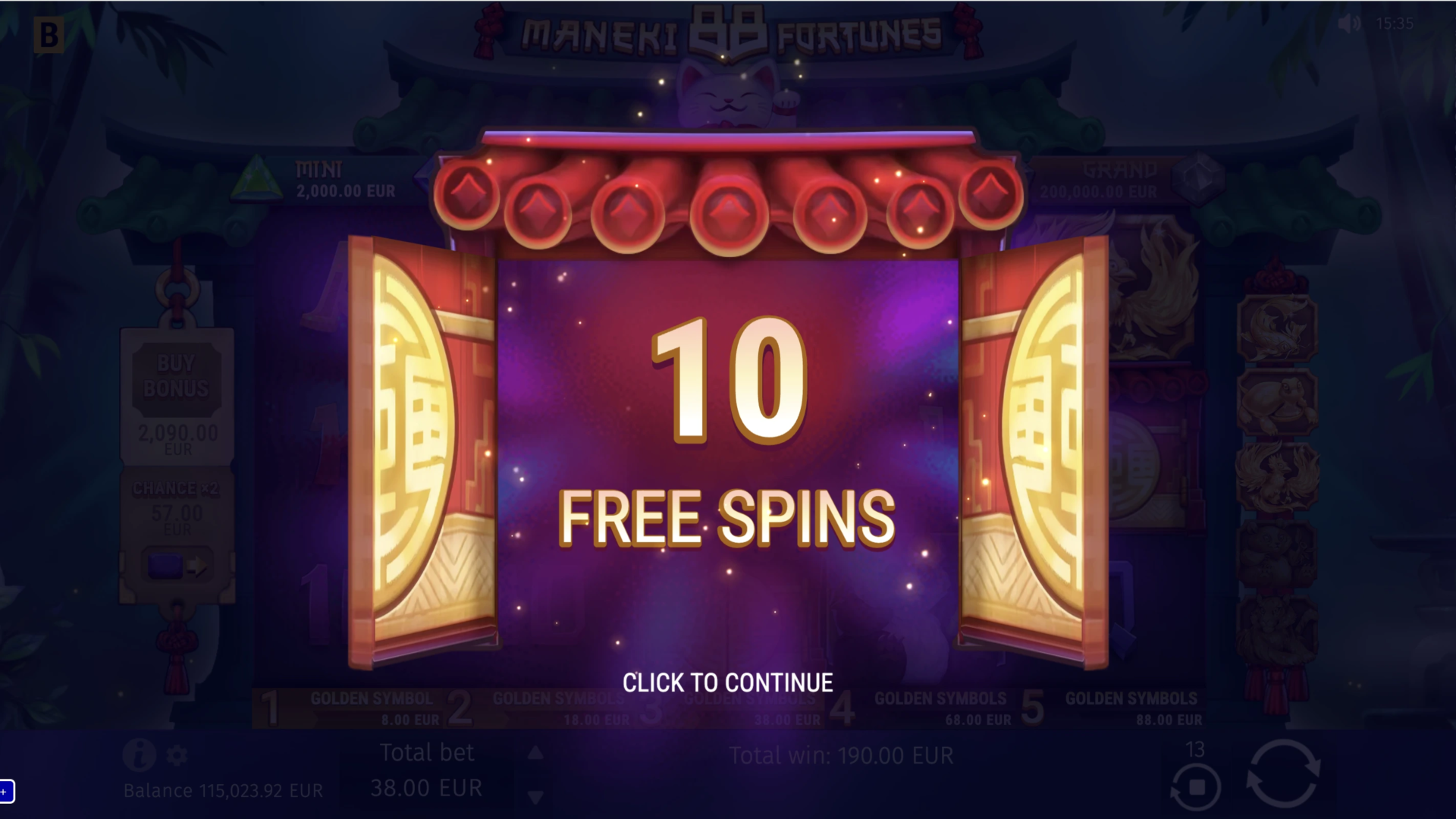The width and height of the screenshot is (1456, 819).
Task: Click the golden turtle symbol
Action: click(1277, 402)
